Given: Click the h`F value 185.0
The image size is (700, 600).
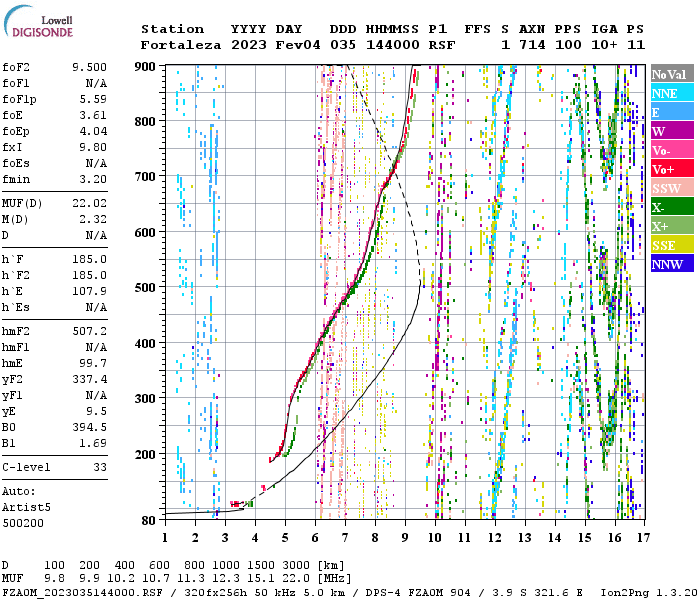Looking at the screenshot, I should 89,259.
